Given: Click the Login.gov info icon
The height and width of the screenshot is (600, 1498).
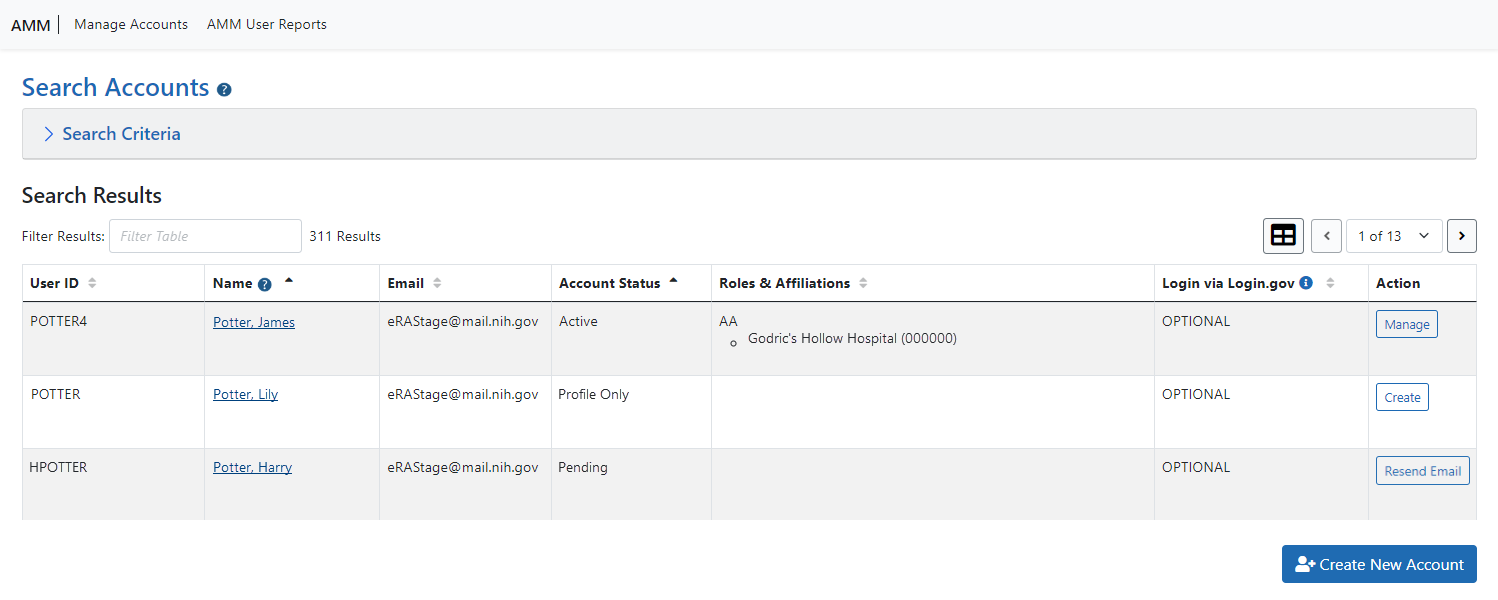Looking at the screenshot, I should 1306,283.
